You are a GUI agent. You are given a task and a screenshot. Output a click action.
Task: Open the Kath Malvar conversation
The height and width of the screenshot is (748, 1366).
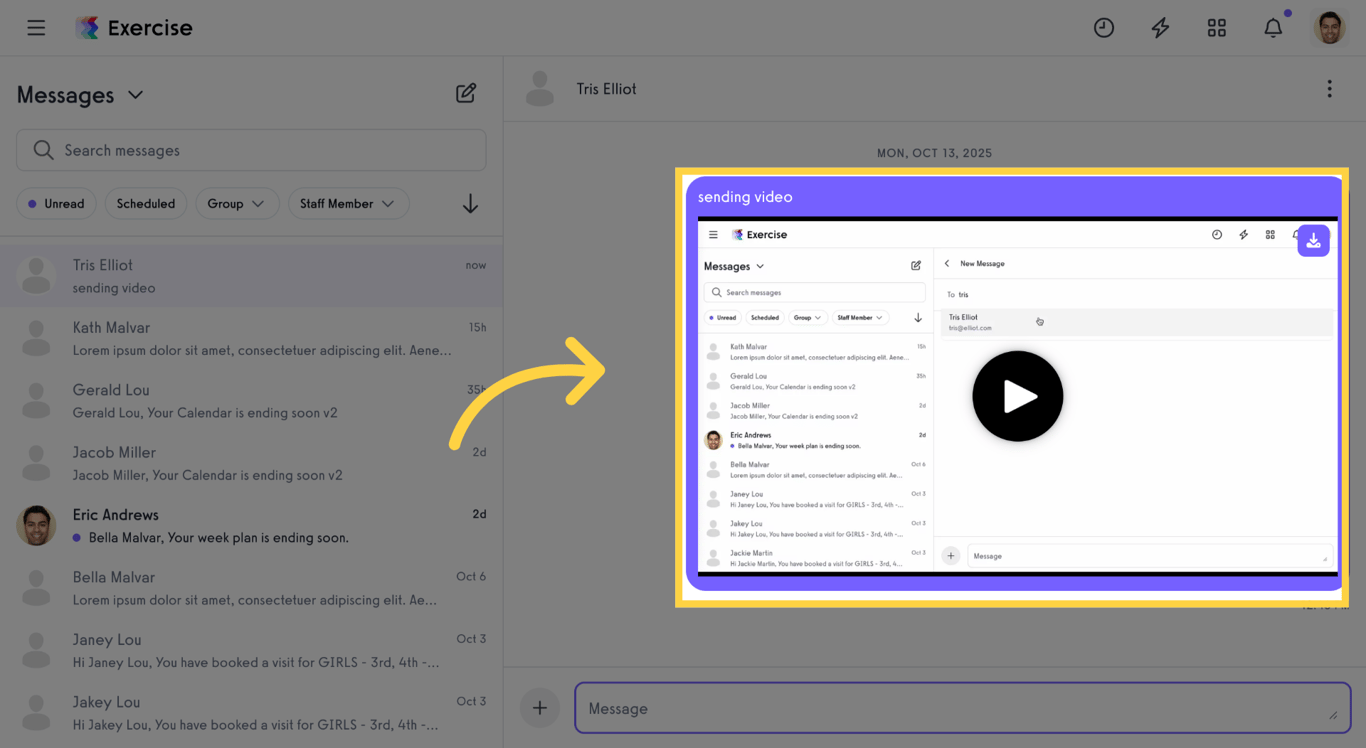(x=251, y=338)
